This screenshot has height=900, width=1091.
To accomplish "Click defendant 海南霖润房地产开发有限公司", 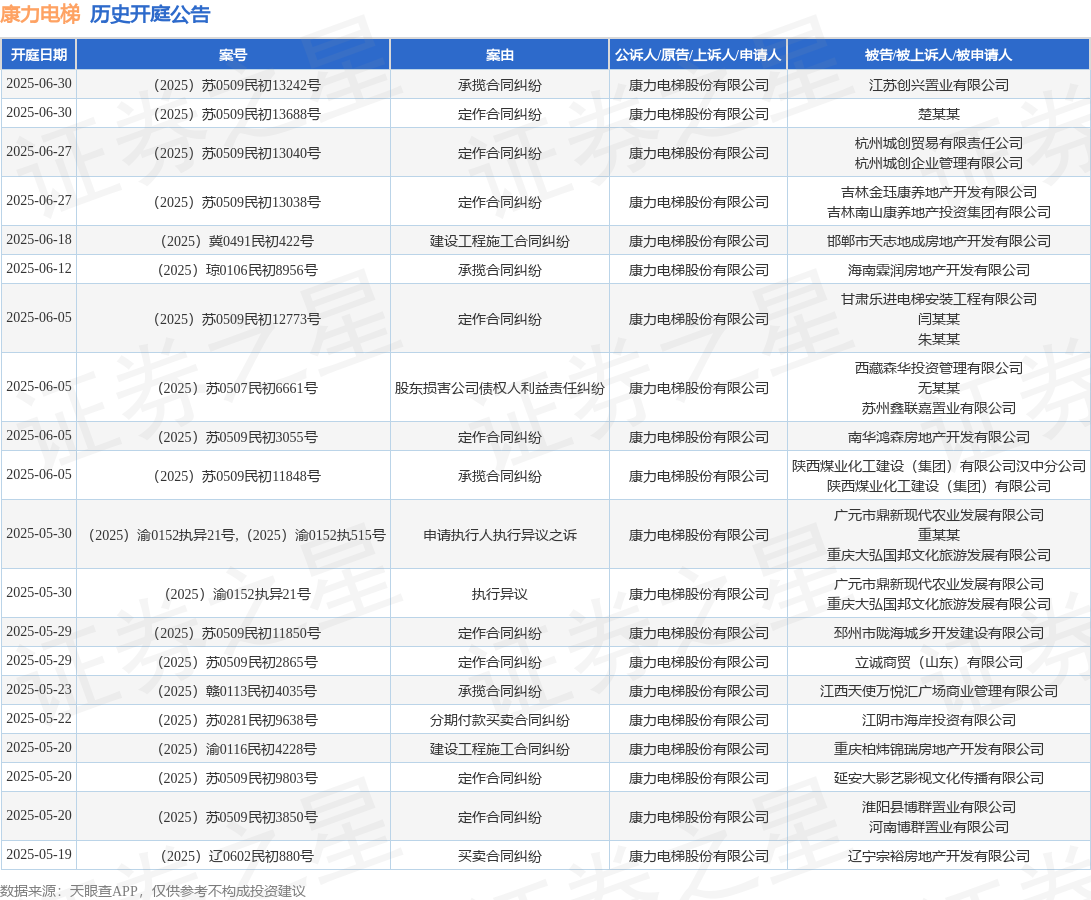I will point(939,270).
